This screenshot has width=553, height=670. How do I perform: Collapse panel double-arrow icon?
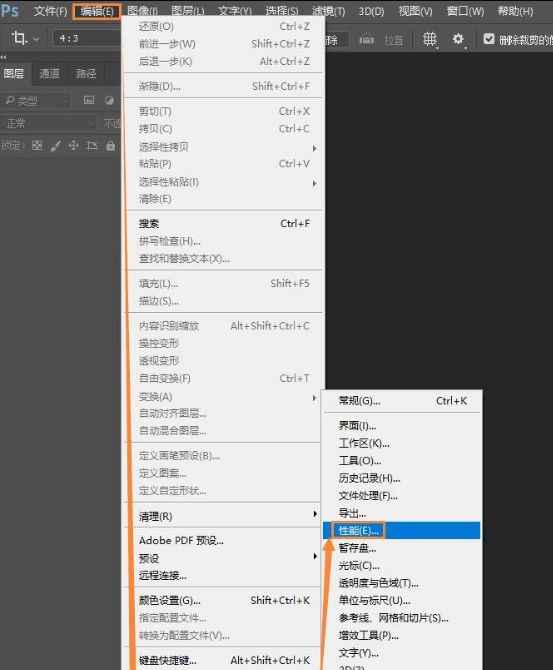[3, 57]
